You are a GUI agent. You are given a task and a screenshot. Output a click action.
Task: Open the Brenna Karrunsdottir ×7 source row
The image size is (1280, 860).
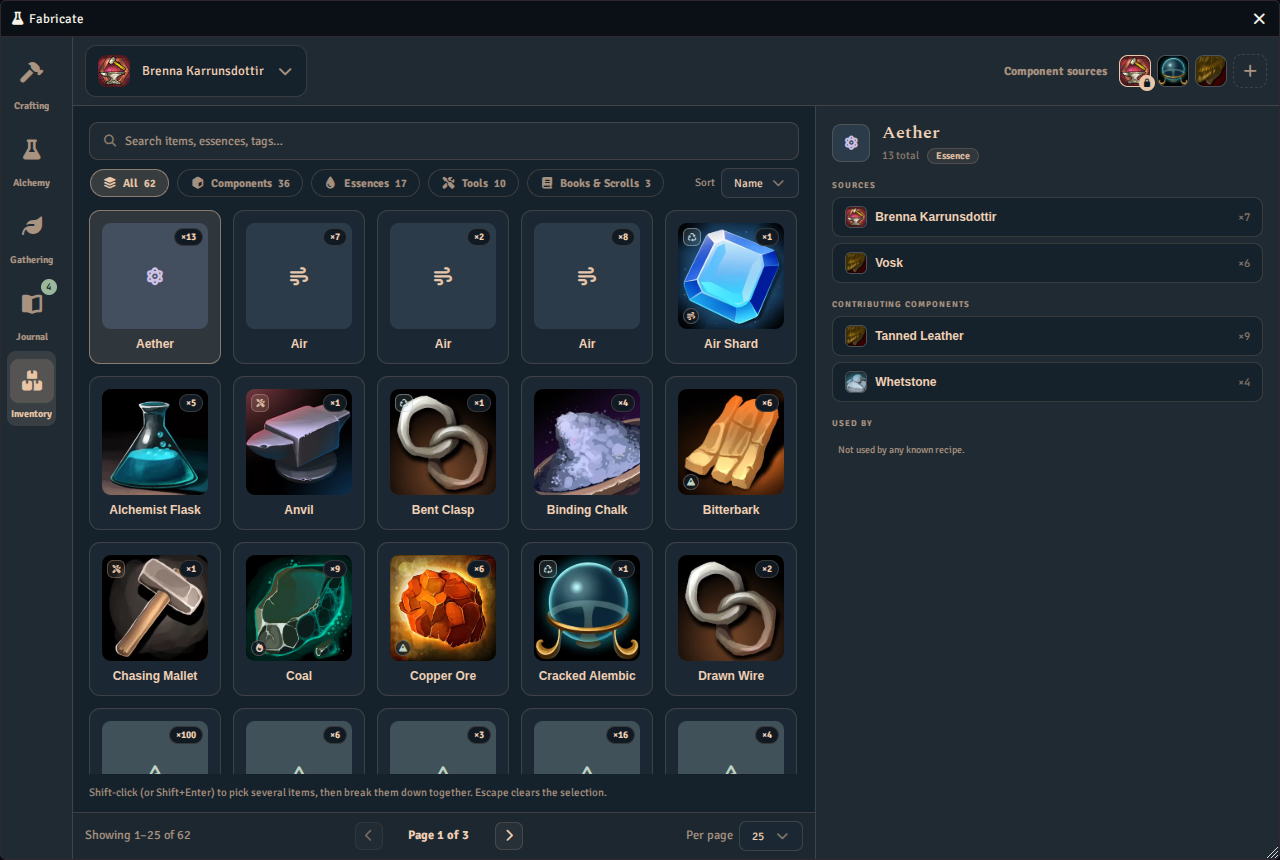1047,217
